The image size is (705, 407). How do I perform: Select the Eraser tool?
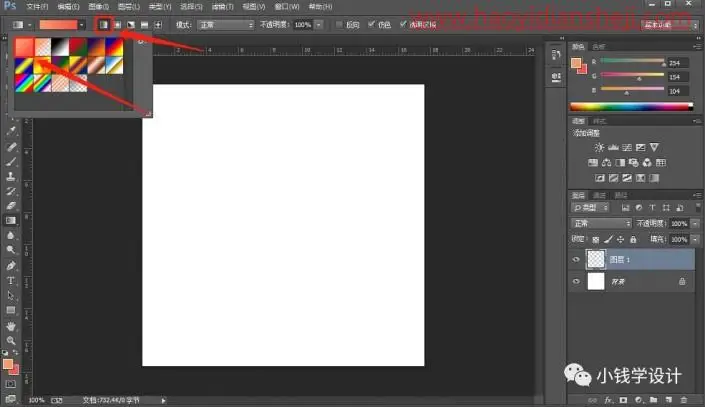pos(11,206)
